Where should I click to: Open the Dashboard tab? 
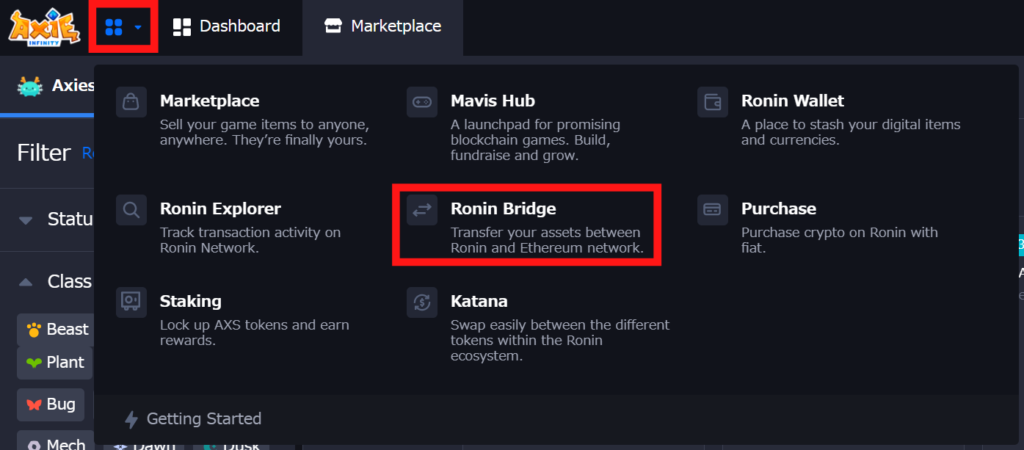click(x=227, y=26)
